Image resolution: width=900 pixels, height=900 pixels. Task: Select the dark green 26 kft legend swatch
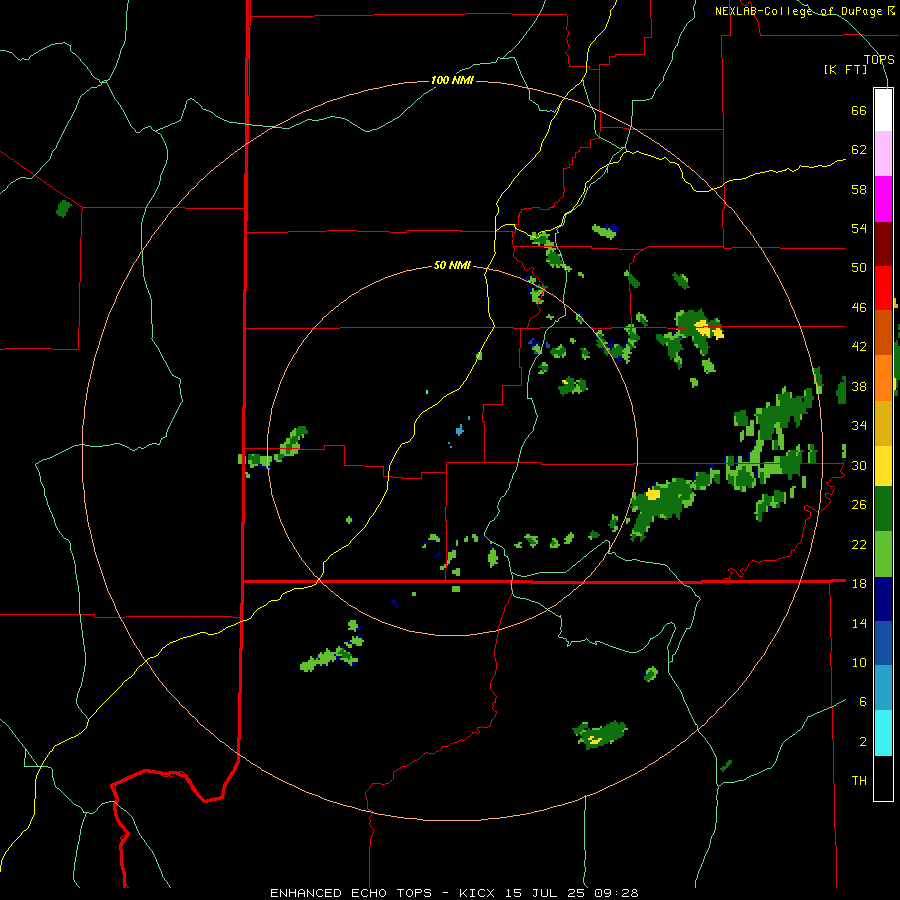click(x=883, y=509)
